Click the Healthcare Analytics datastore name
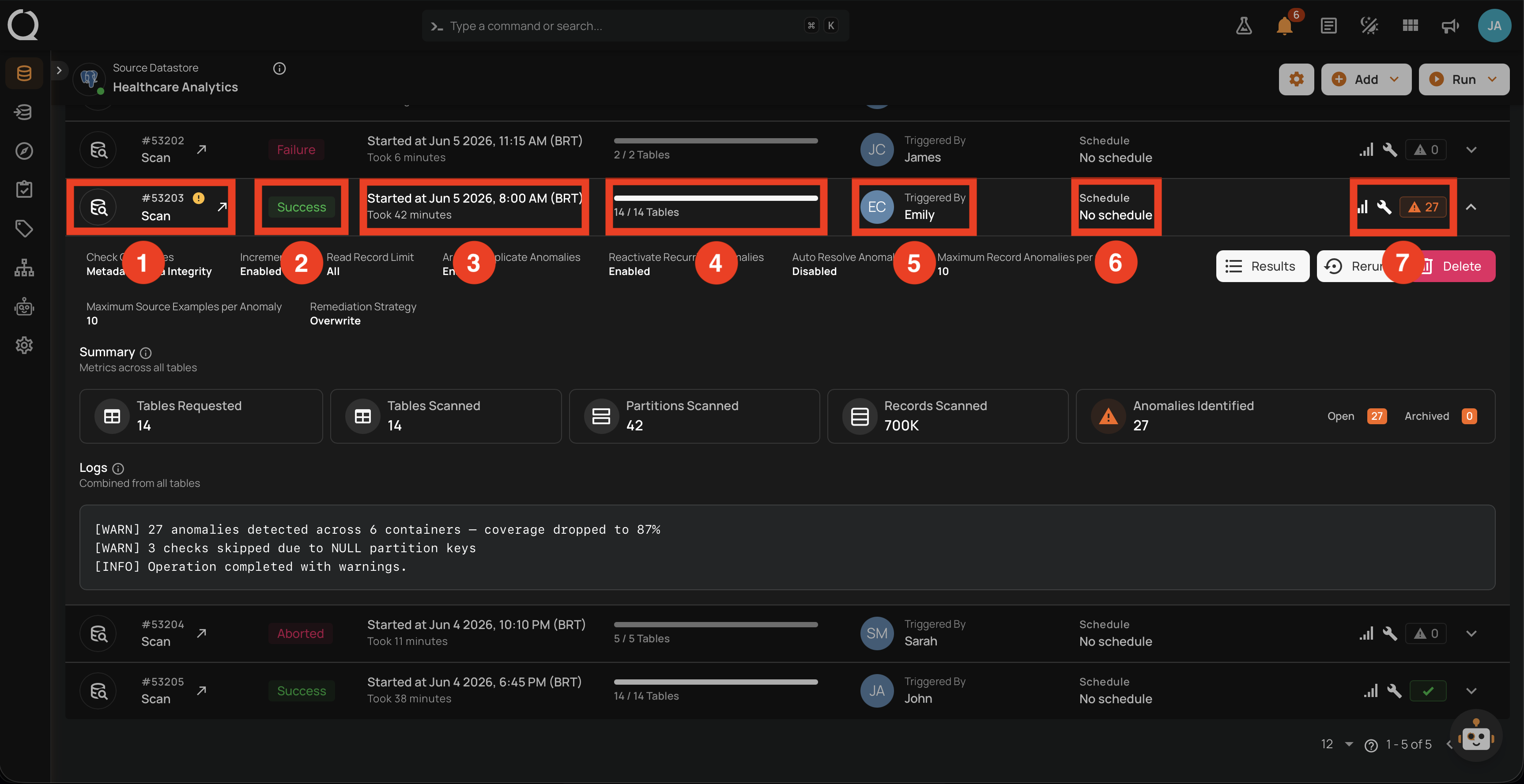 tap(175, 87)
